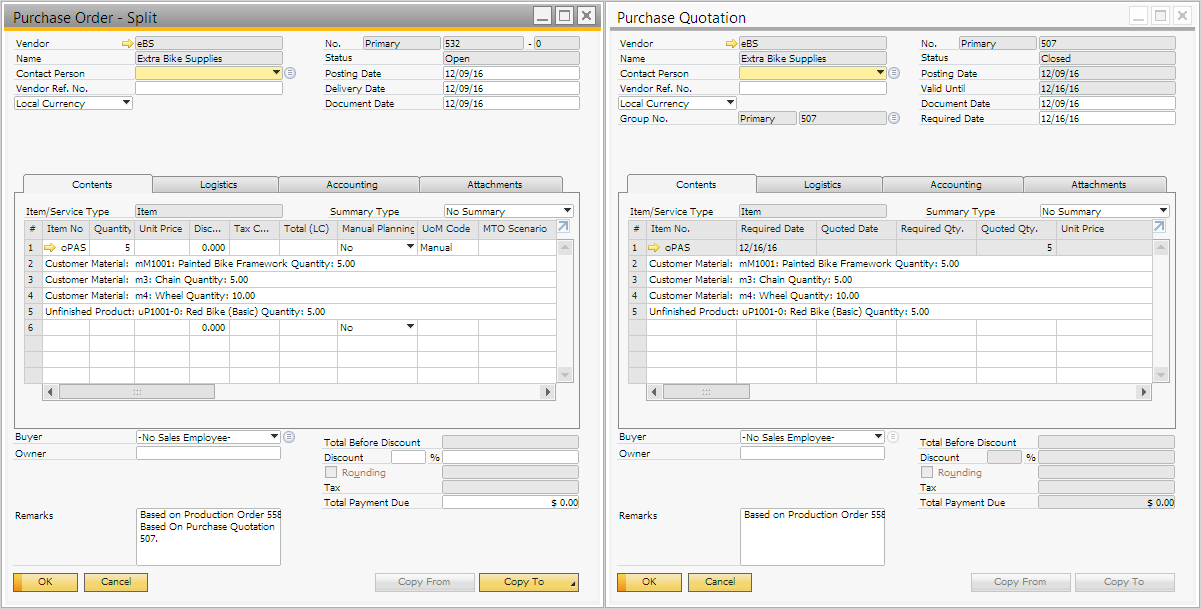Open oPAS item link arrow in Purchase Quotation grid
Image resolution: width=1201 pixels, height=609 pixels.
655,247
